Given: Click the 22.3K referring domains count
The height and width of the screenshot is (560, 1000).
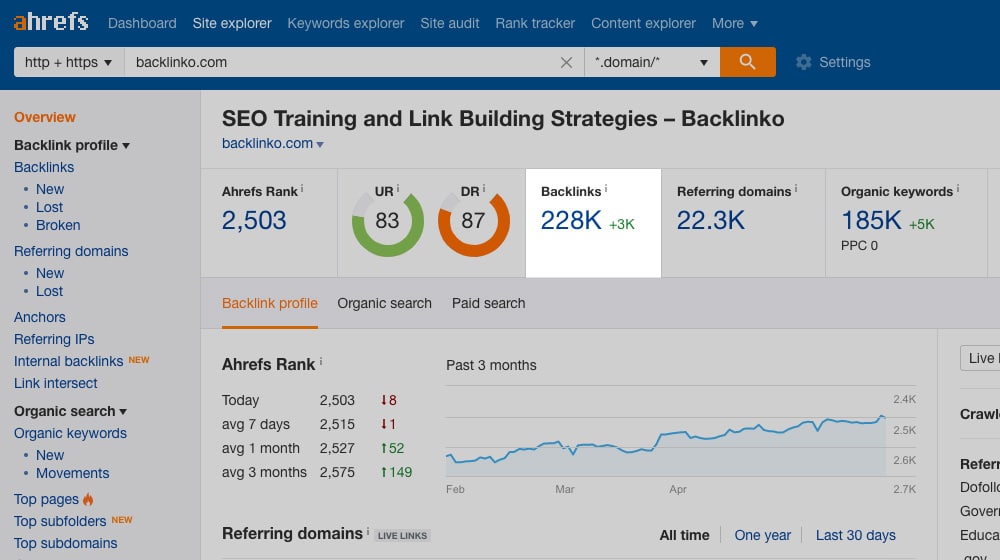Looking at the screenshot, I should (710, 221).
